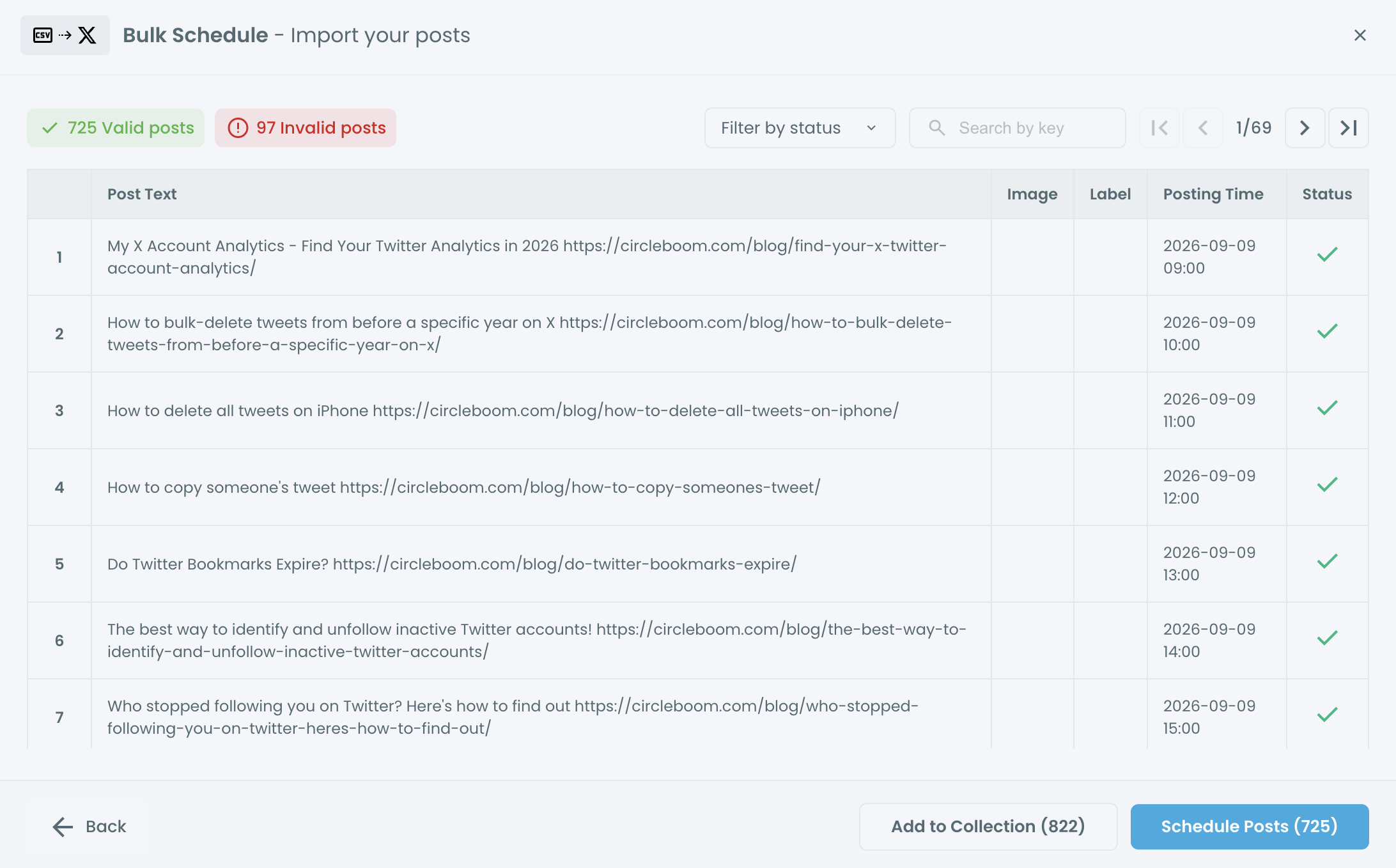
Task: Show the 725 Valid posts filter
Action: coord(116,128)
